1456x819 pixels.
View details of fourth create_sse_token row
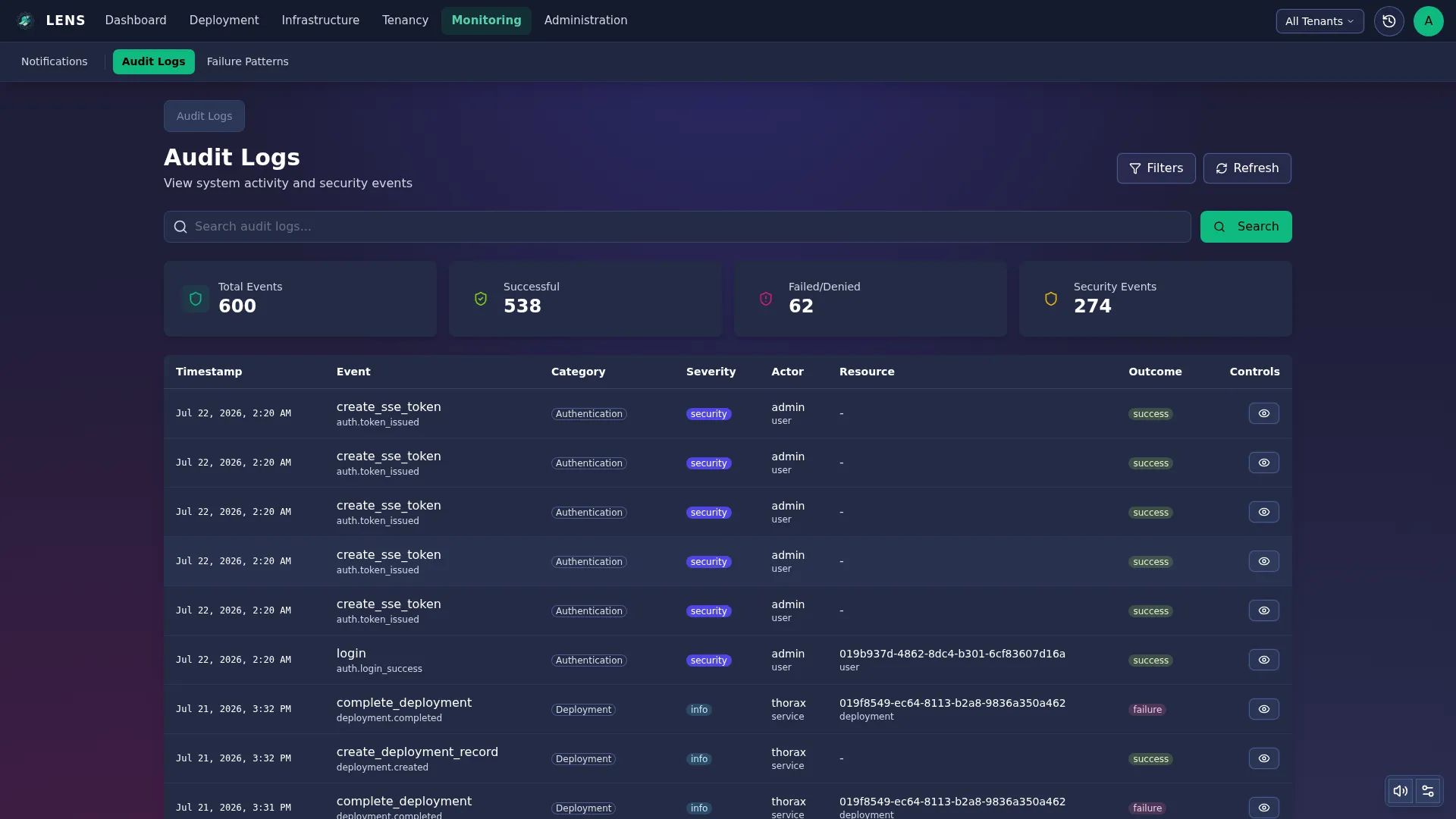(x=1263, y=561)
